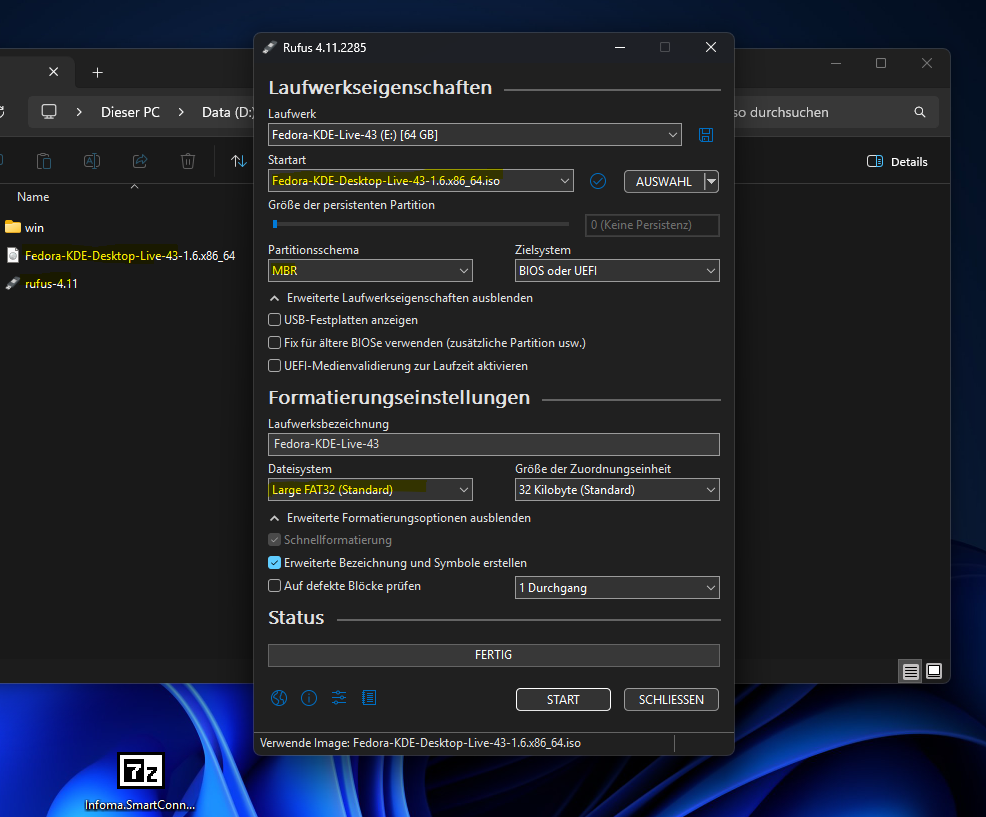Click the persistent partition size slider

point(419,224)
